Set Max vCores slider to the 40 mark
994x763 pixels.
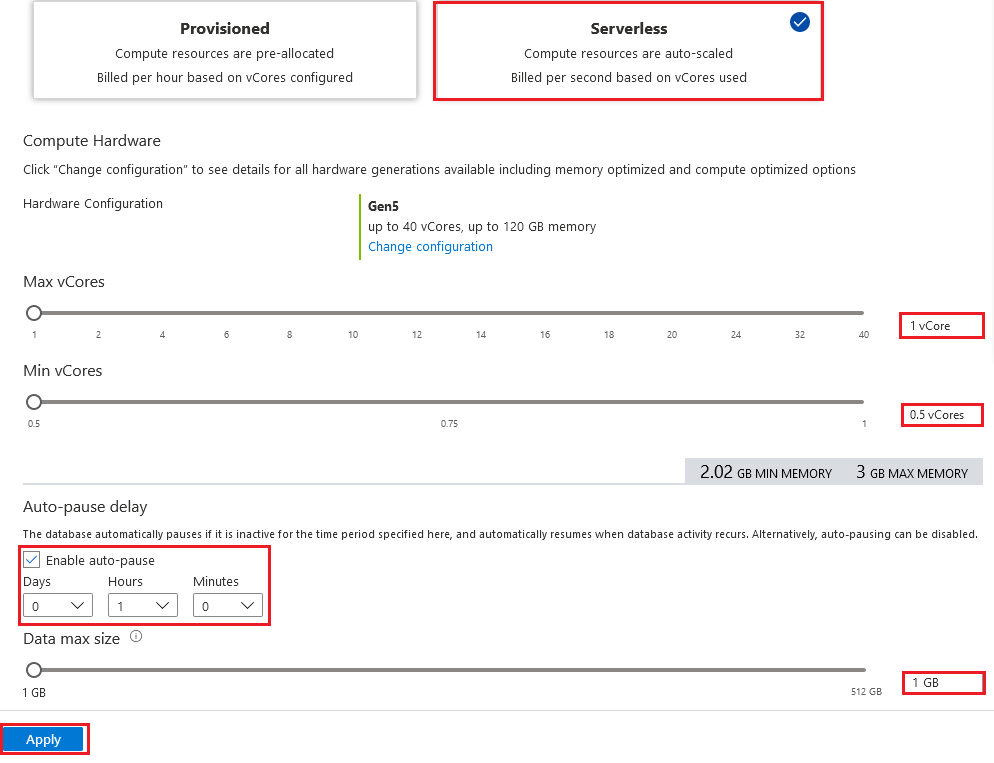click(x=863, y=312)
